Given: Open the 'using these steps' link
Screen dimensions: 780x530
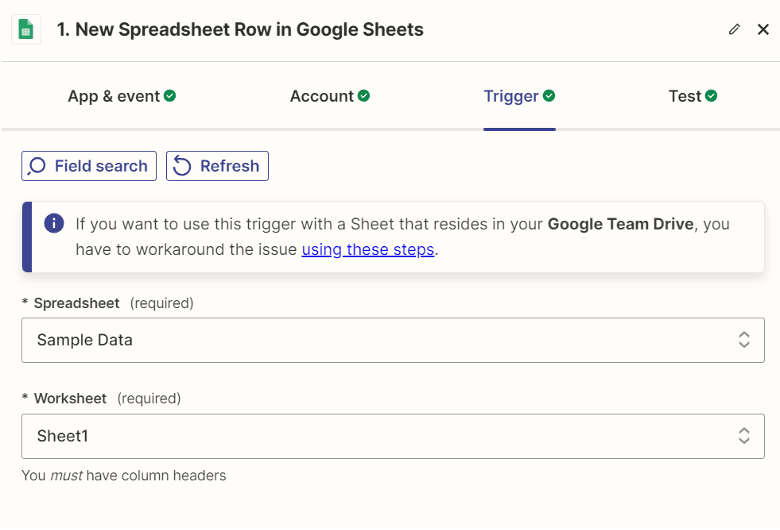Looking at the screenshot, I should click(x=368, y=249).
